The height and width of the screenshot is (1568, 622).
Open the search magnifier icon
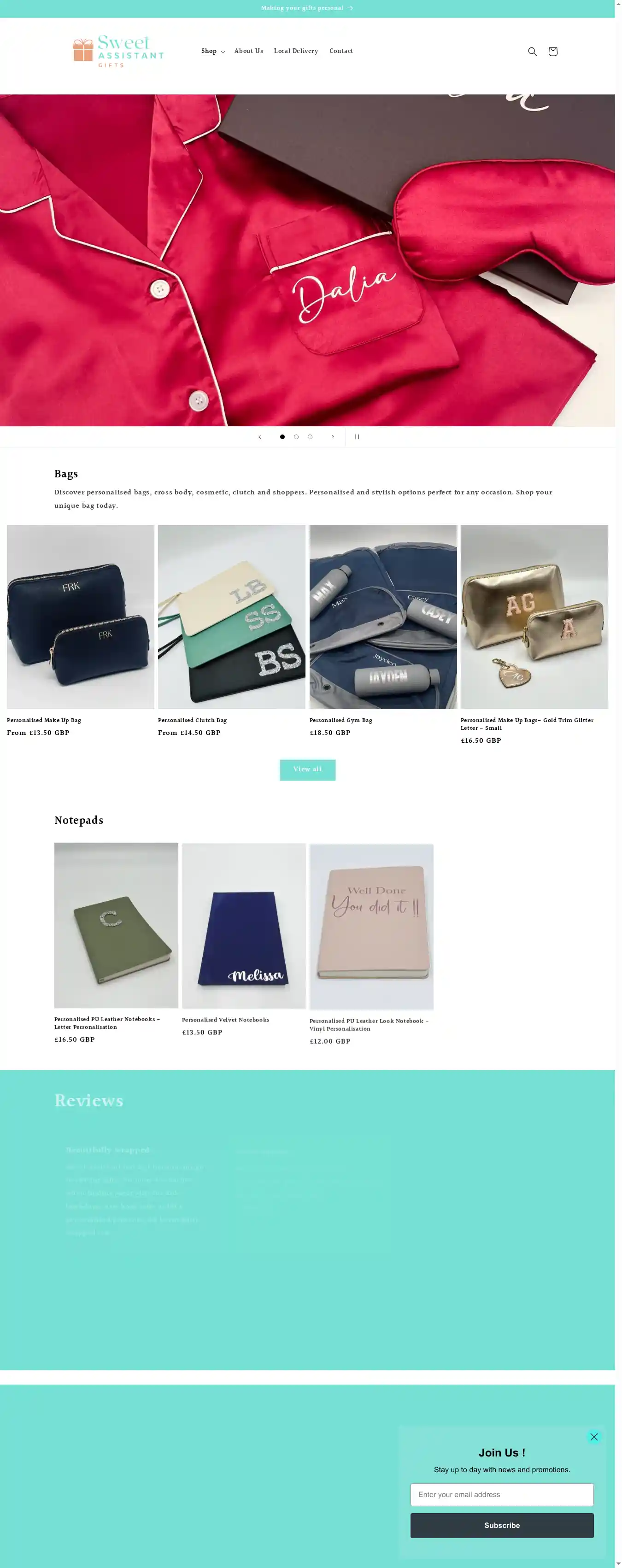(x=532, y=52)
